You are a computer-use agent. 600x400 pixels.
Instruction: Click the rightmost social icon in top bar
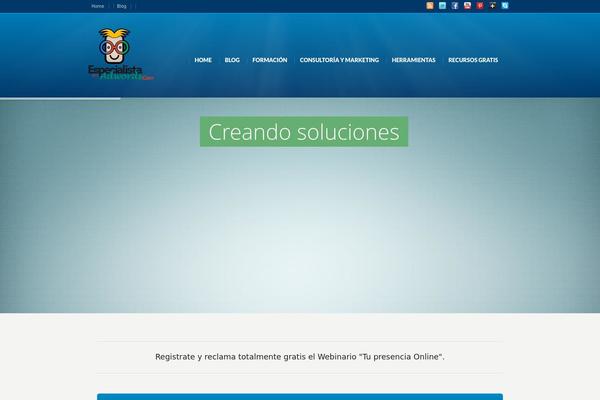click(505, 6)
